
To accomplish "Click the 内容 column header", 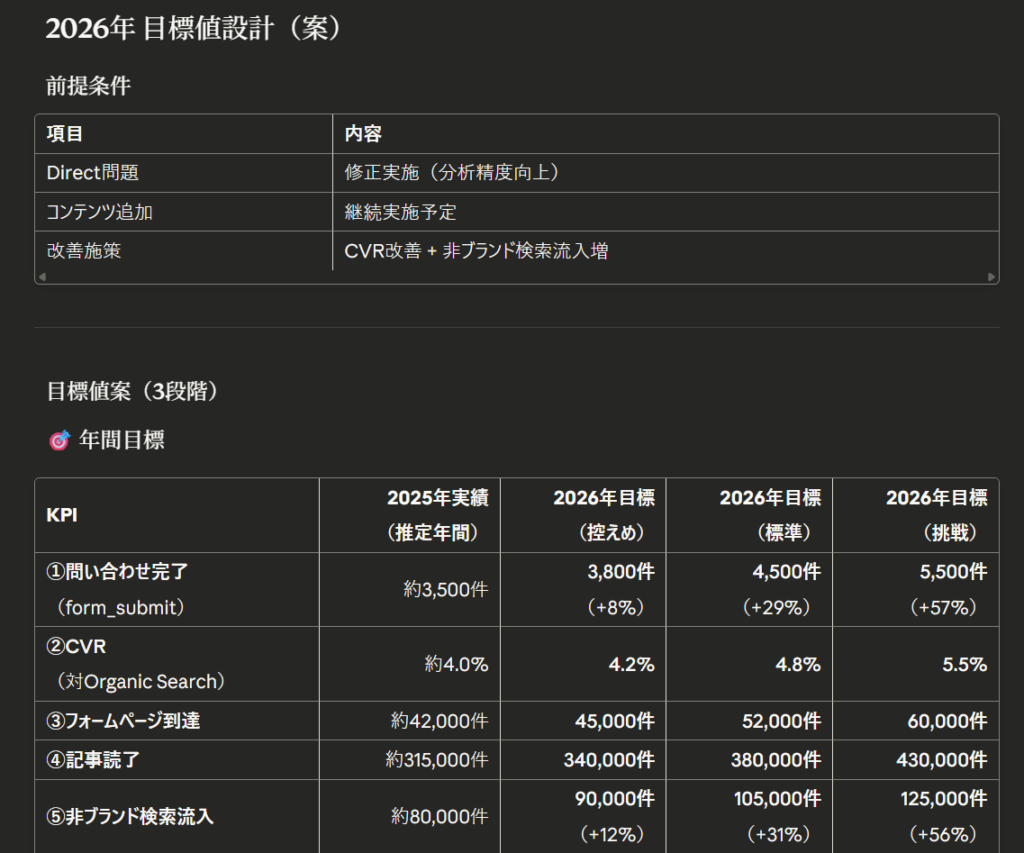I will click(x=363, y=134).
